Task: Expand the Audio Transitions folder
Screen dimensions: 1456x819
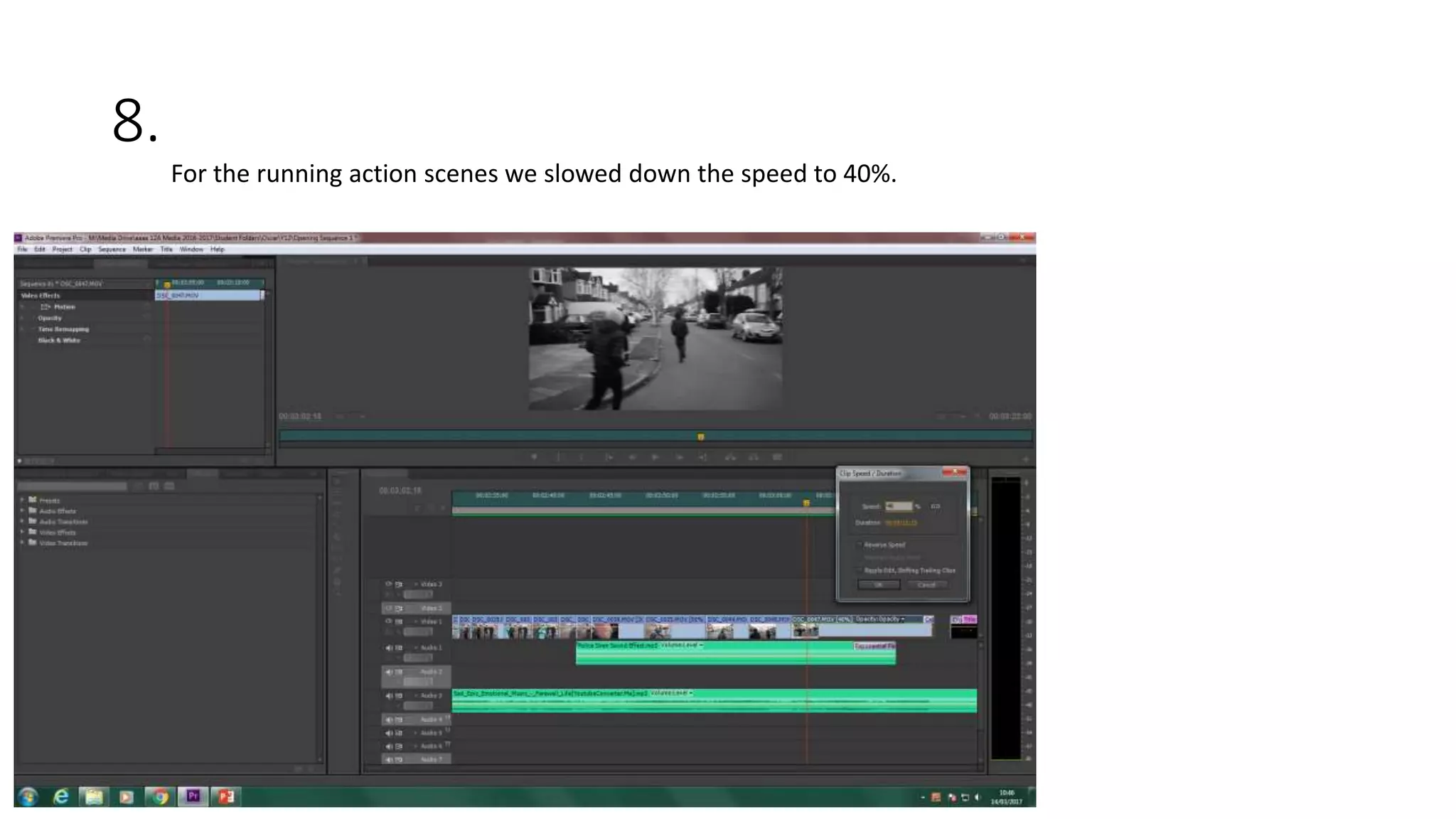Action: click(x=22, y=521)
